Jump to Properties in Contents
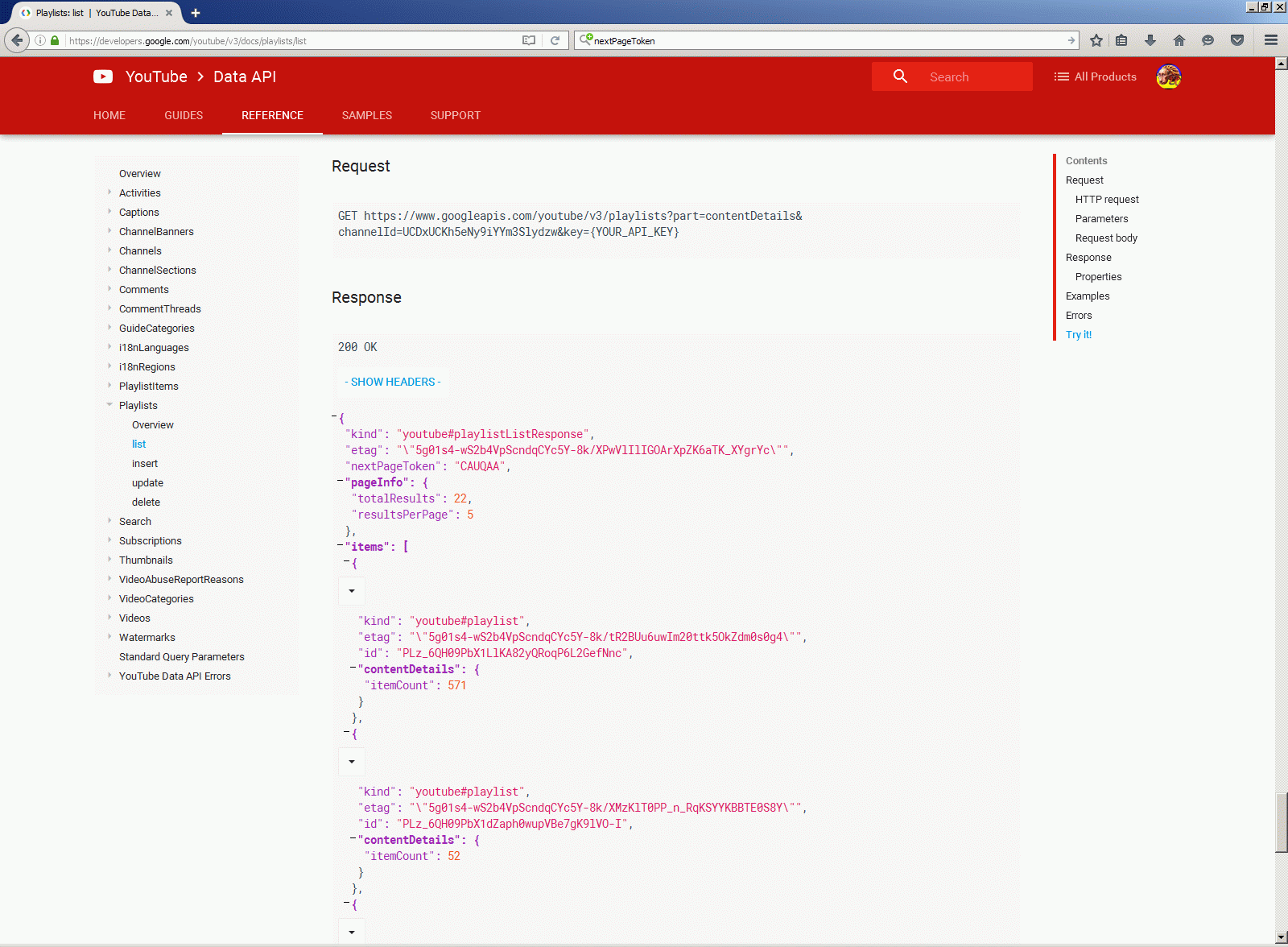Screen dimensions: 1288x947 coord(1098,276)
